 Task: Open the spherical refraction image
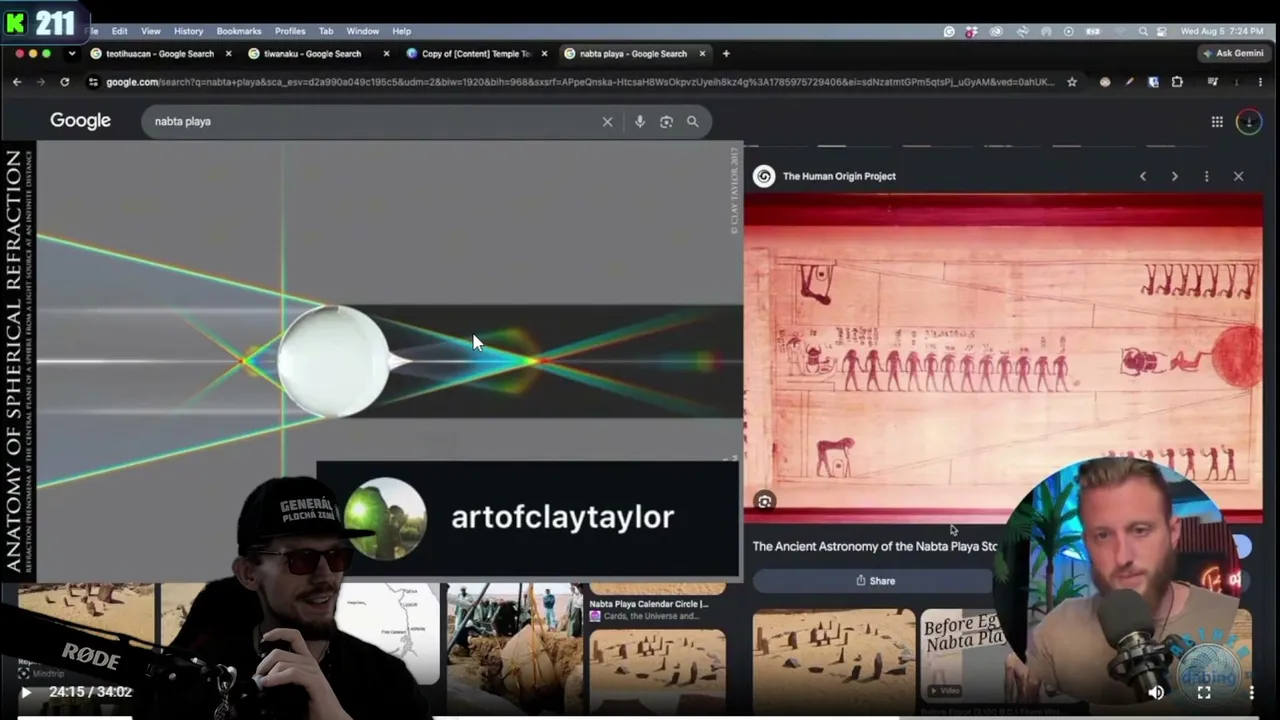371,362
